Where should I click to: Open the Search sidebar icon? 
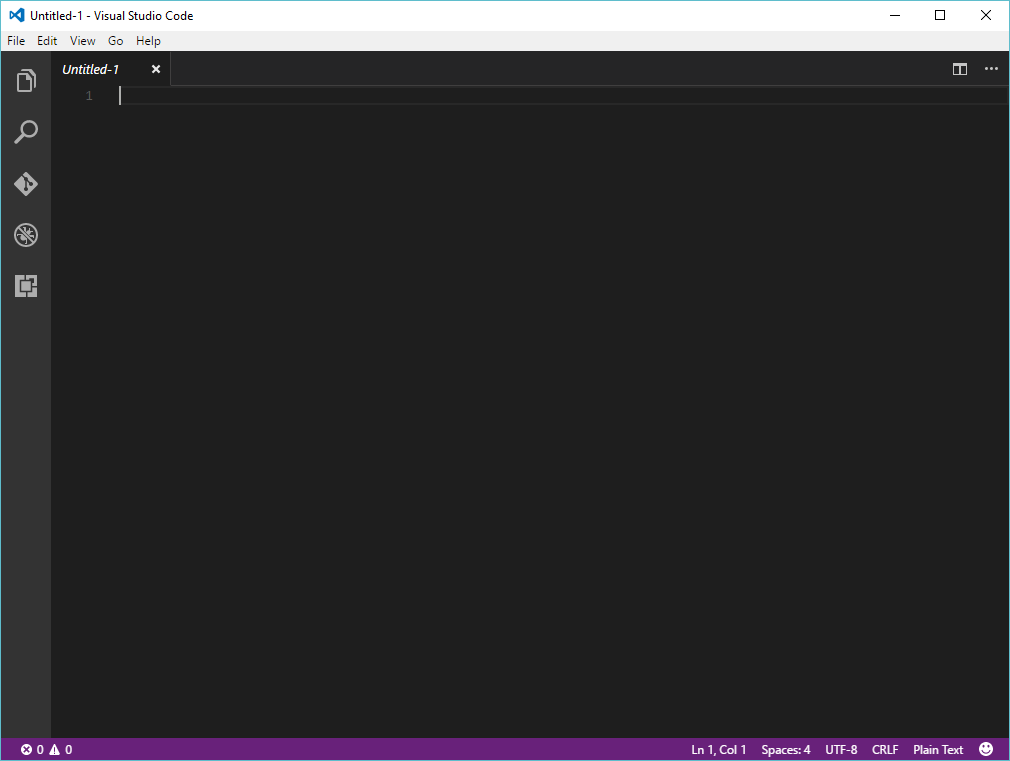click(26, 132)
